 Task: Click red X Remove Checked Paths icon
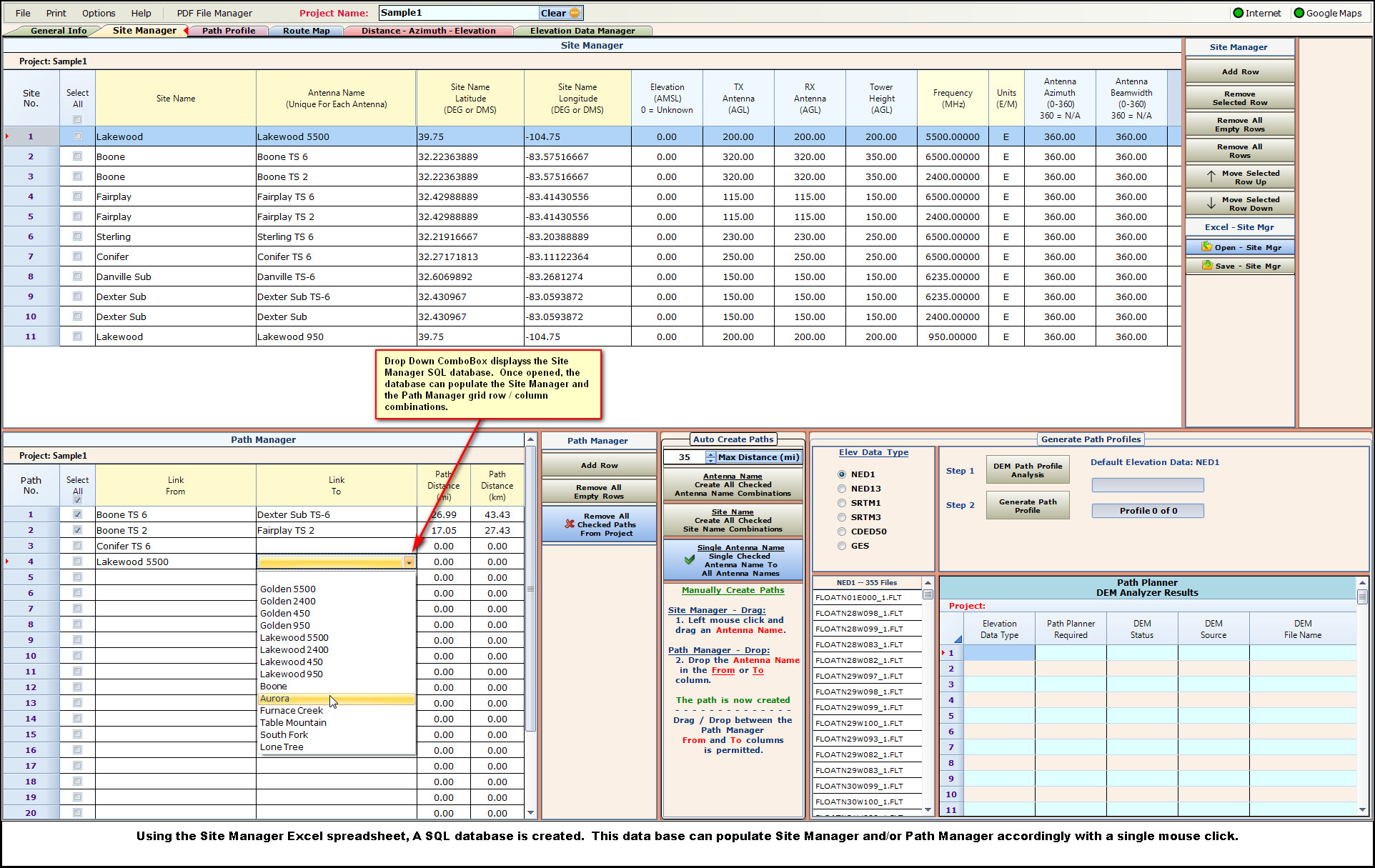point(570,524)
